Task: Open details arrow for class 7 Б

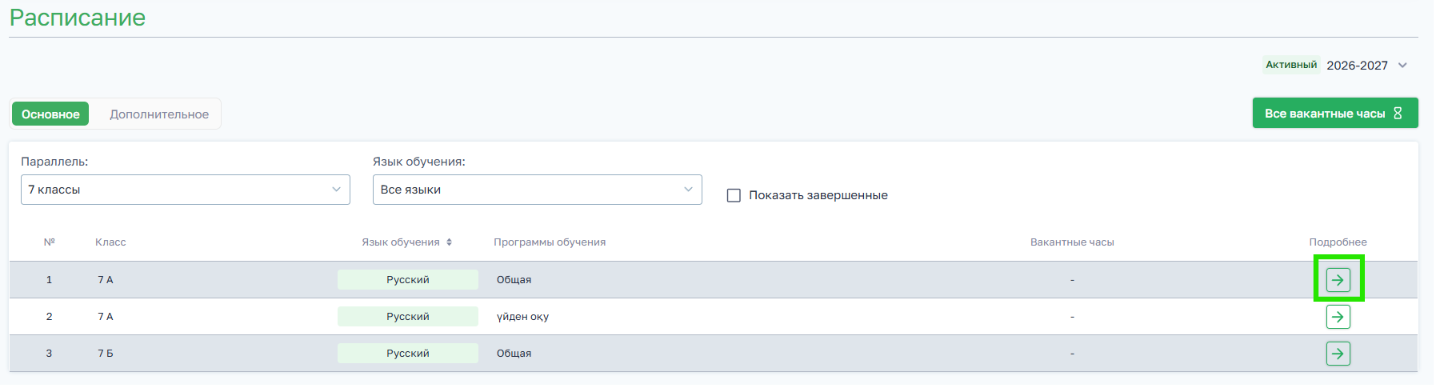Action: pyautogui.click(x=1338, y=353)
